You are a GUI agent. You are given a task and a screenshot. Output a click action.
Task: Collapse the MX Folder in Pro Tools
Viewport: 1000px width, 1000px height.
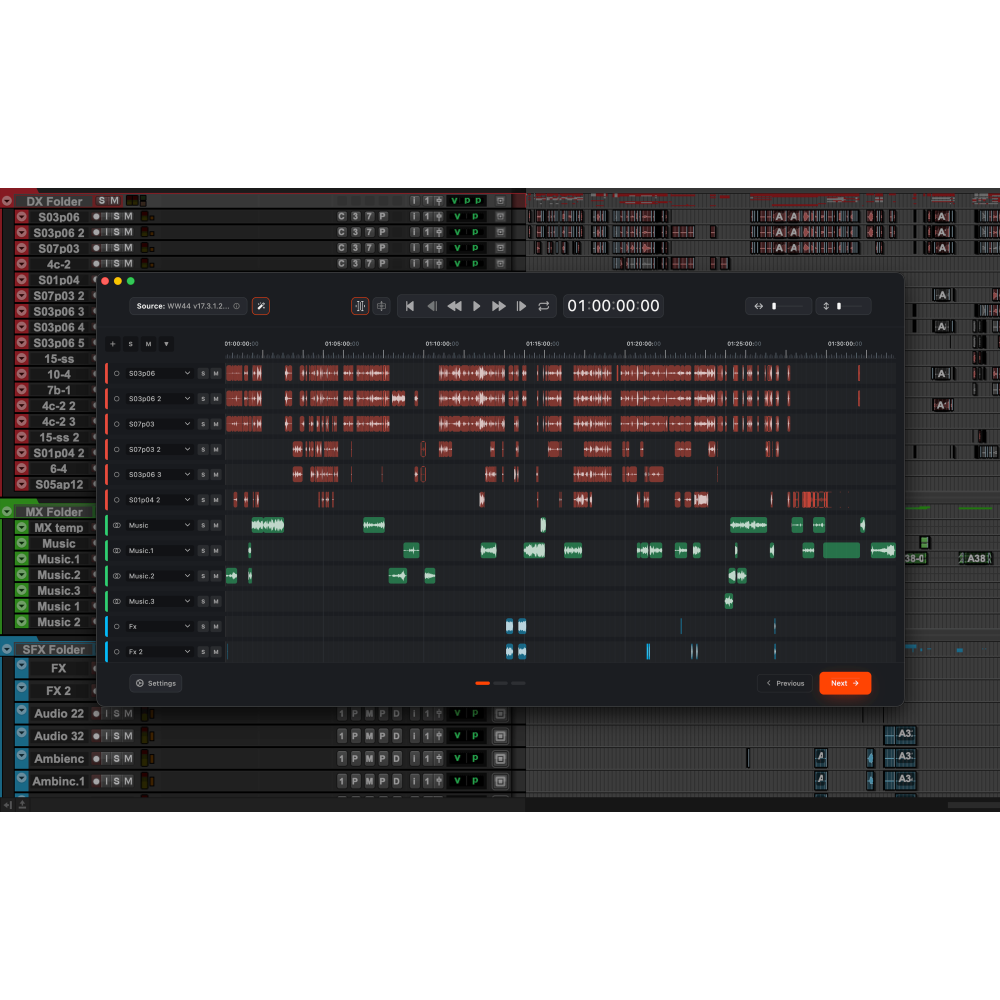coord(7,511)
